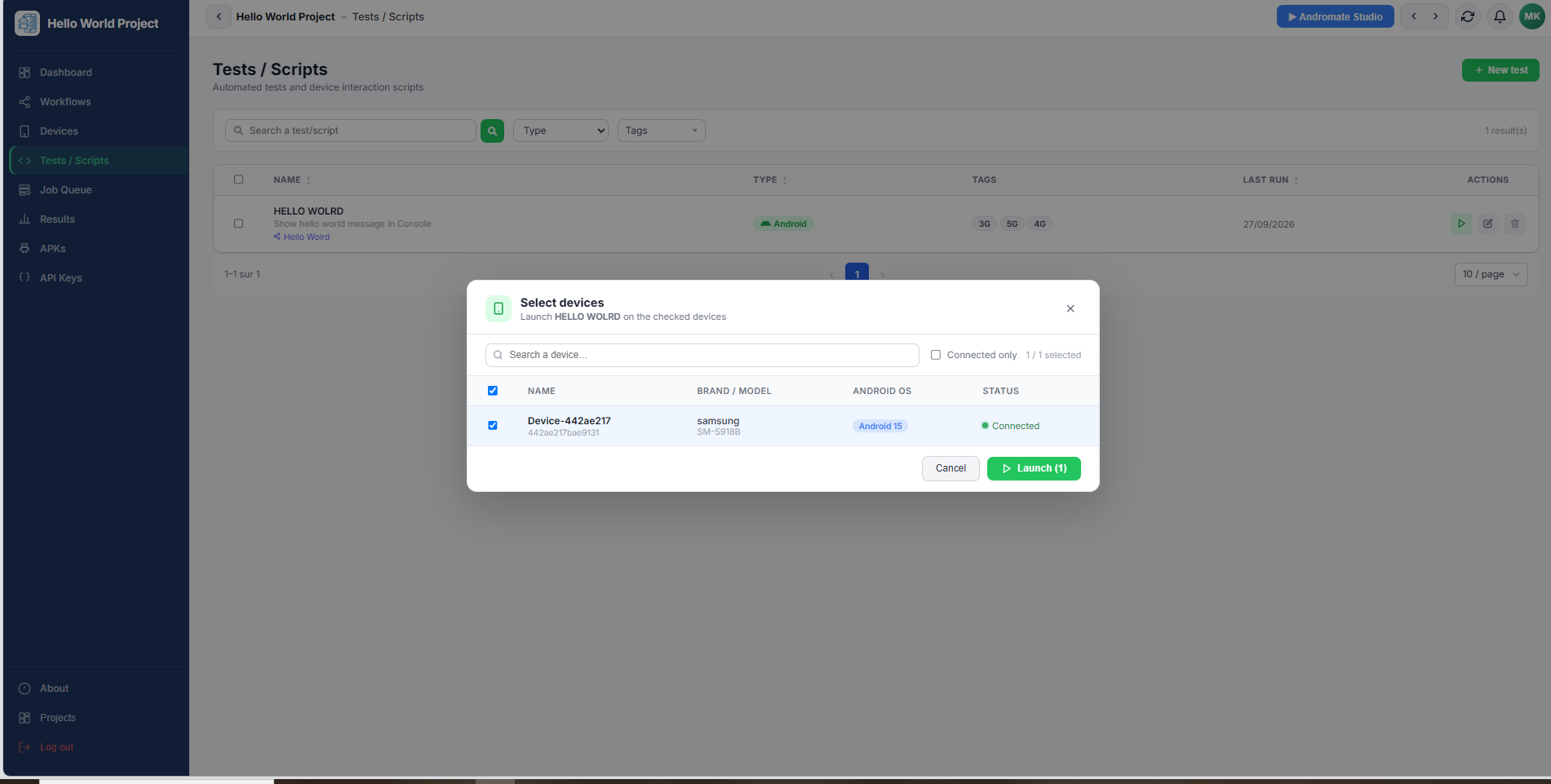Click the back arrow beside project breadcrumb
This screenshot has width=1551, height=784.
pyautogui.click(x=219, y=16)
